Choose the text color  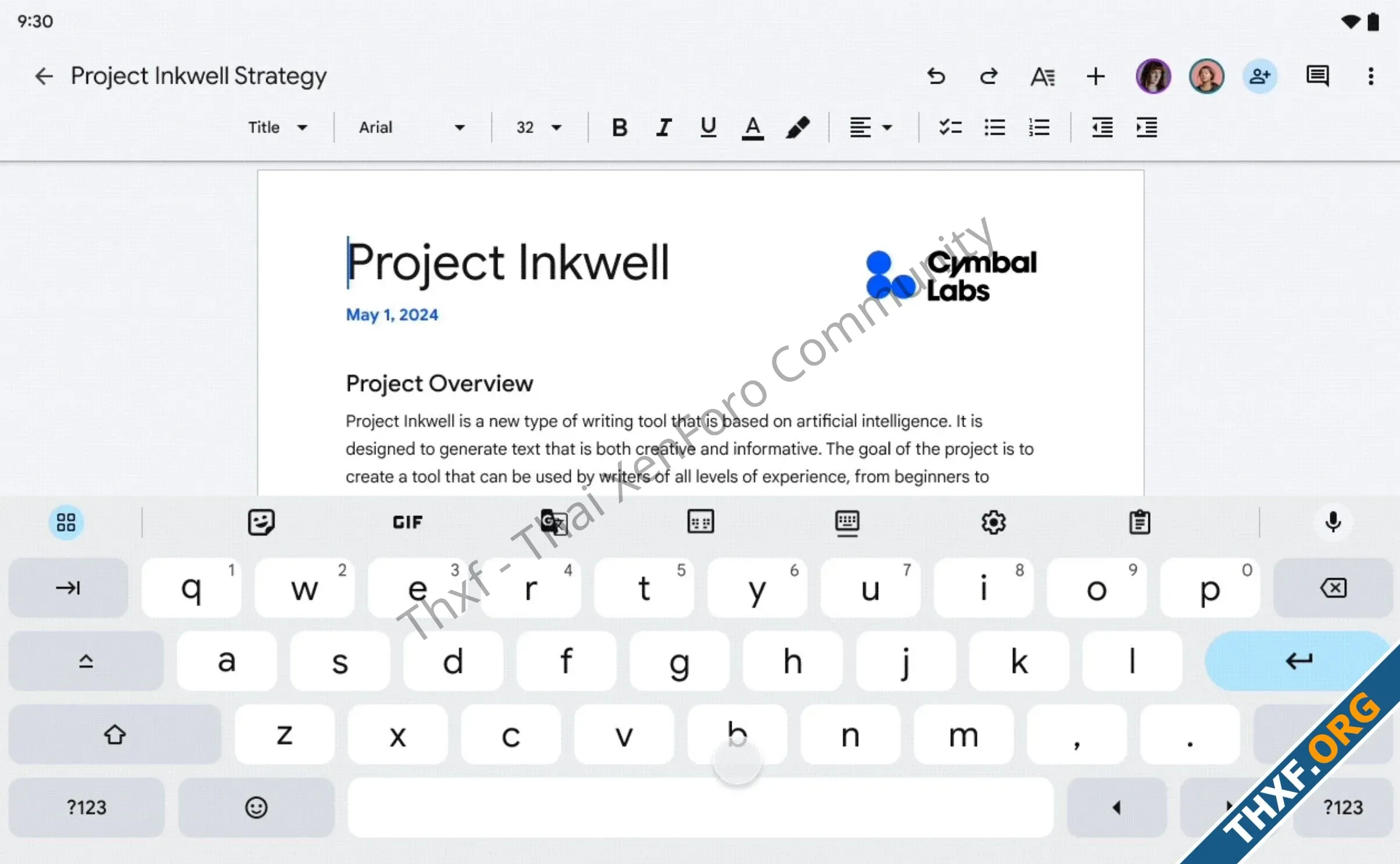point(753,128)
